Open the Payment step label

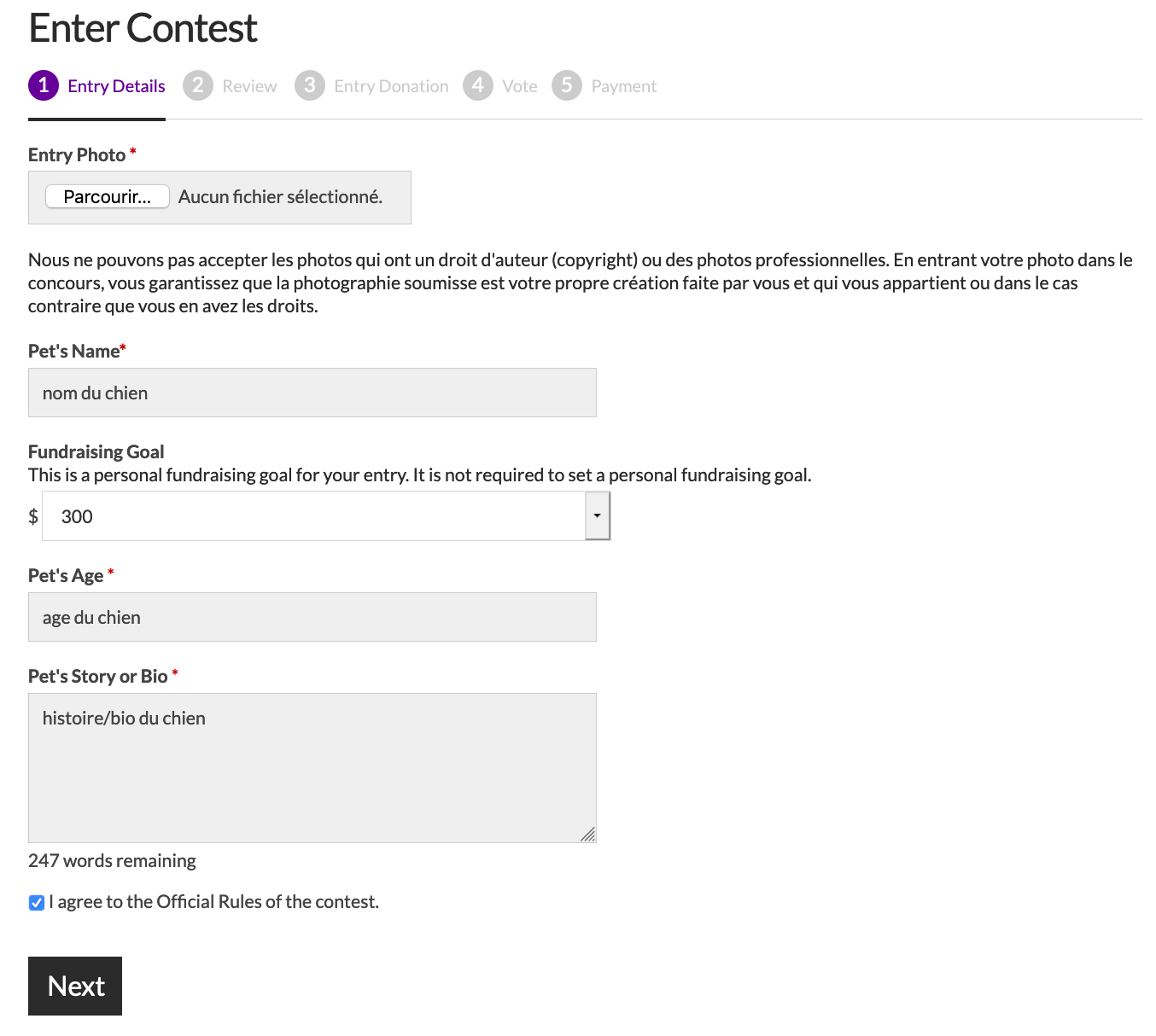[x=624, y=86]
